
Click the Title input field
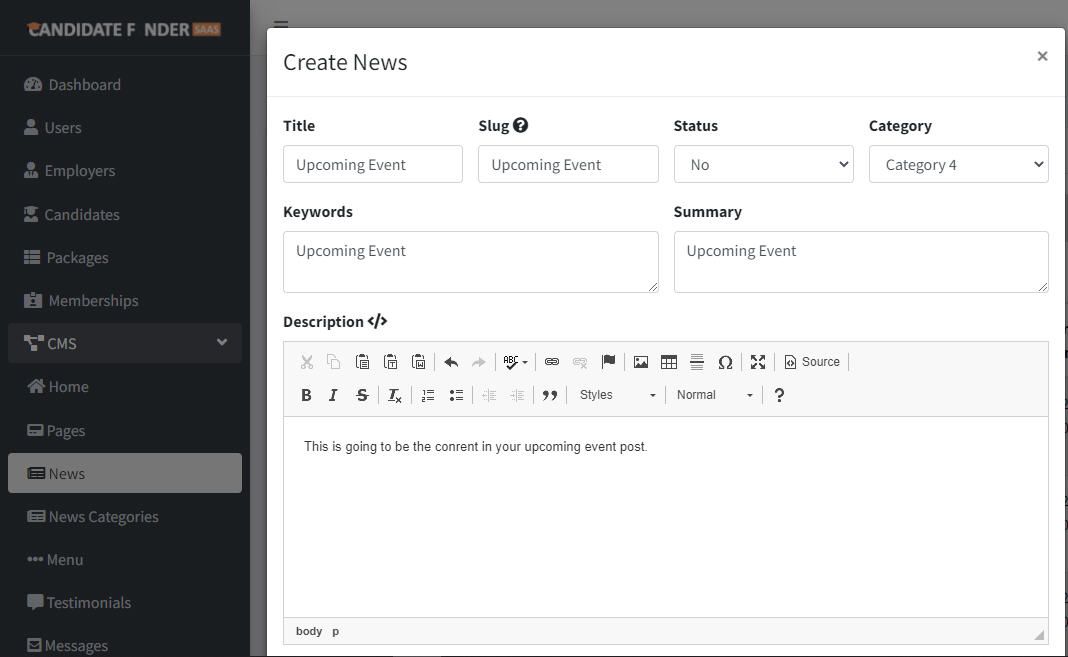(373, 164)
